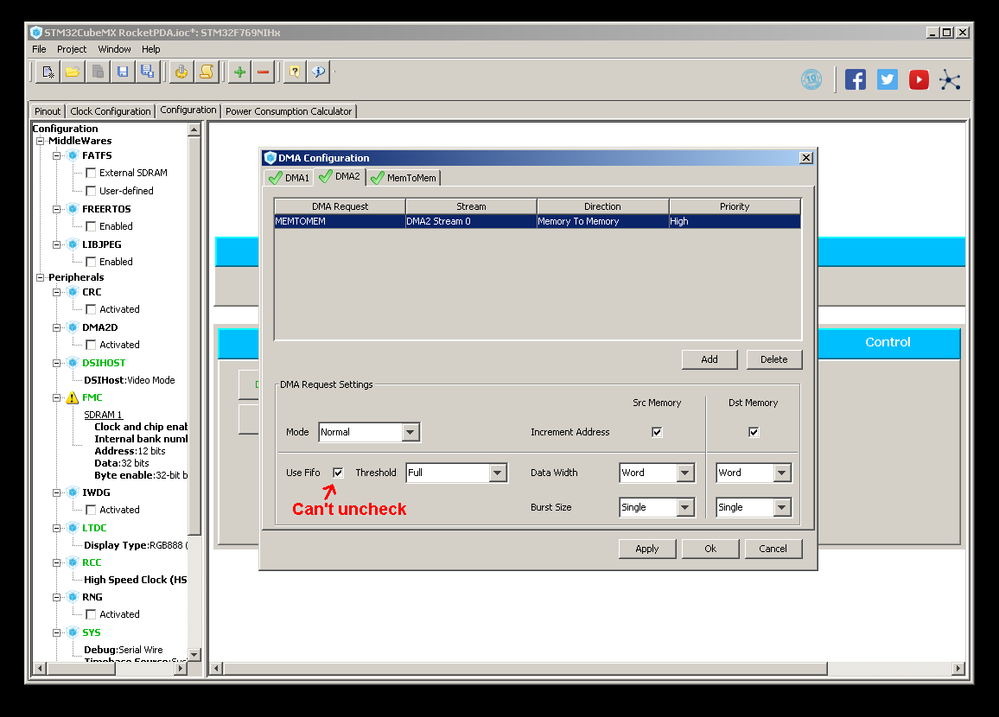Click the Generate Code gear icon
Image resolution: width=999 pixels, height=717 pixels.
(x=181, y=72)
